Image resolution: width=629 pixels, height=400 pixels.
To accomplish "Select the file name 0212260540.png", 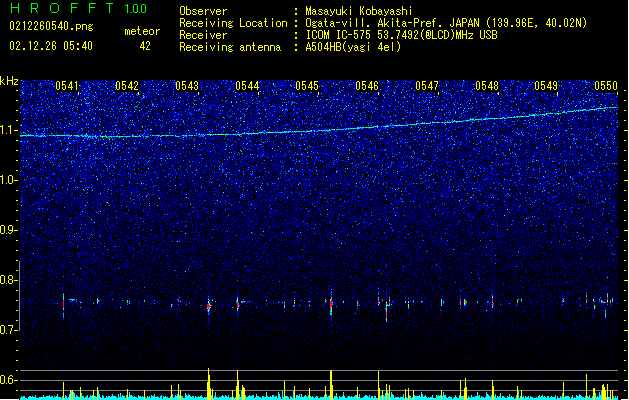I will 51,27.
